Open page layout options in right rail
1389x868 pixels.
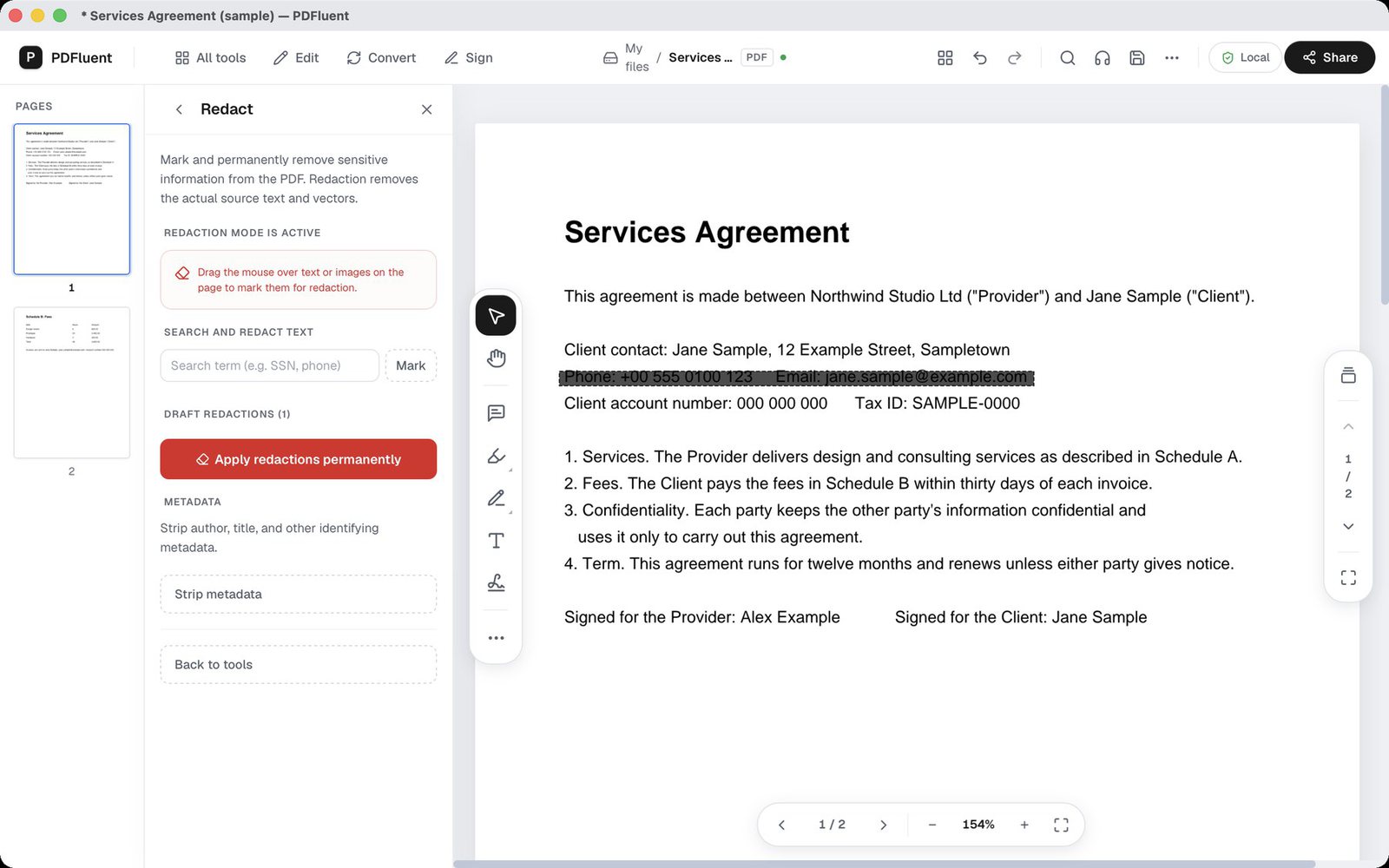point(1348,375)
